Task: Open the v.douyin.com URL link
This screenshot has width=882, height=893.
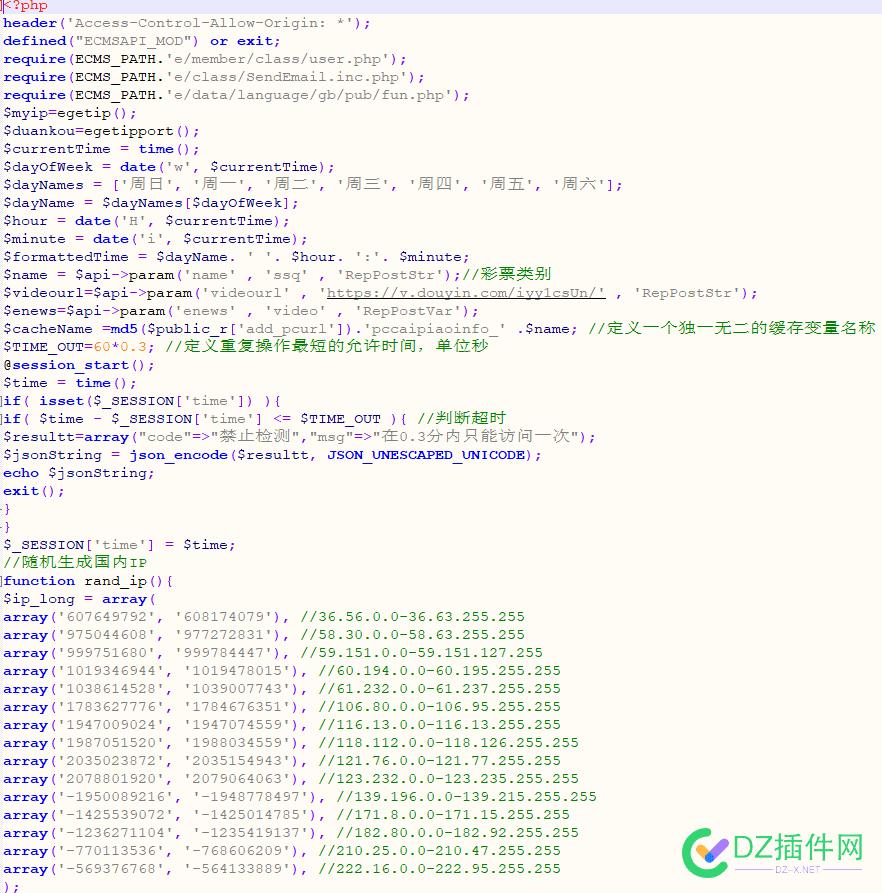Action: 464,293
